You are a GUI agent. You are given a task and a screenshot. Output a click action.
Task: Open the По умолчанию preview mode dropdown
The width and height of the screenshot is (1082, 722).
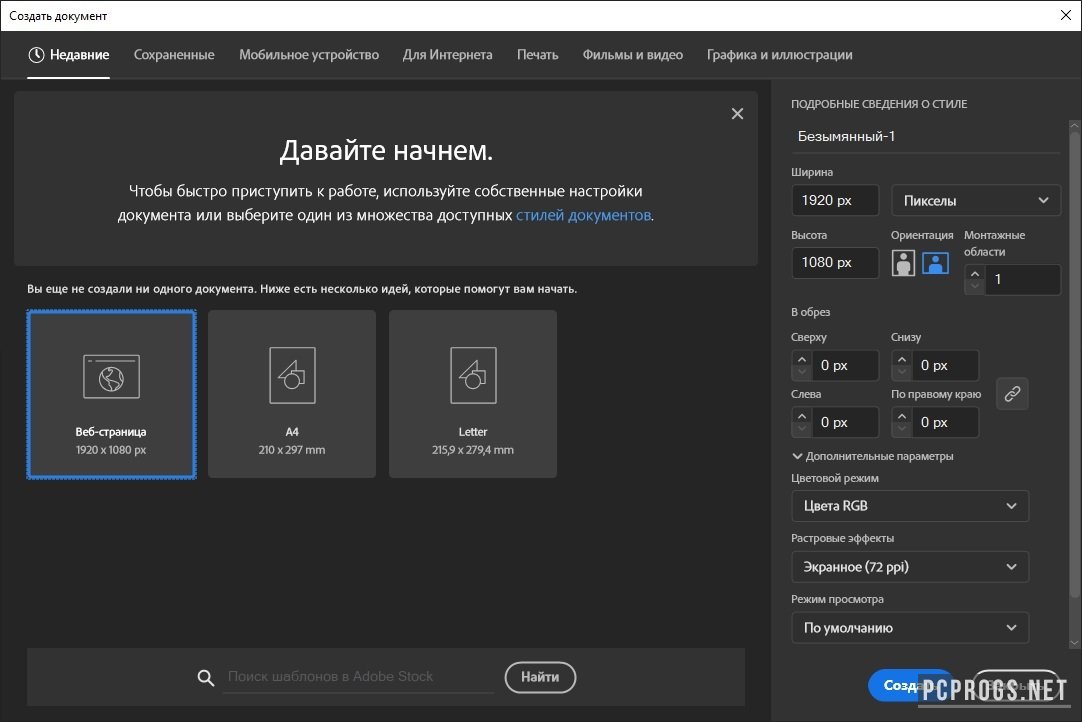click(x=909, y=627)
